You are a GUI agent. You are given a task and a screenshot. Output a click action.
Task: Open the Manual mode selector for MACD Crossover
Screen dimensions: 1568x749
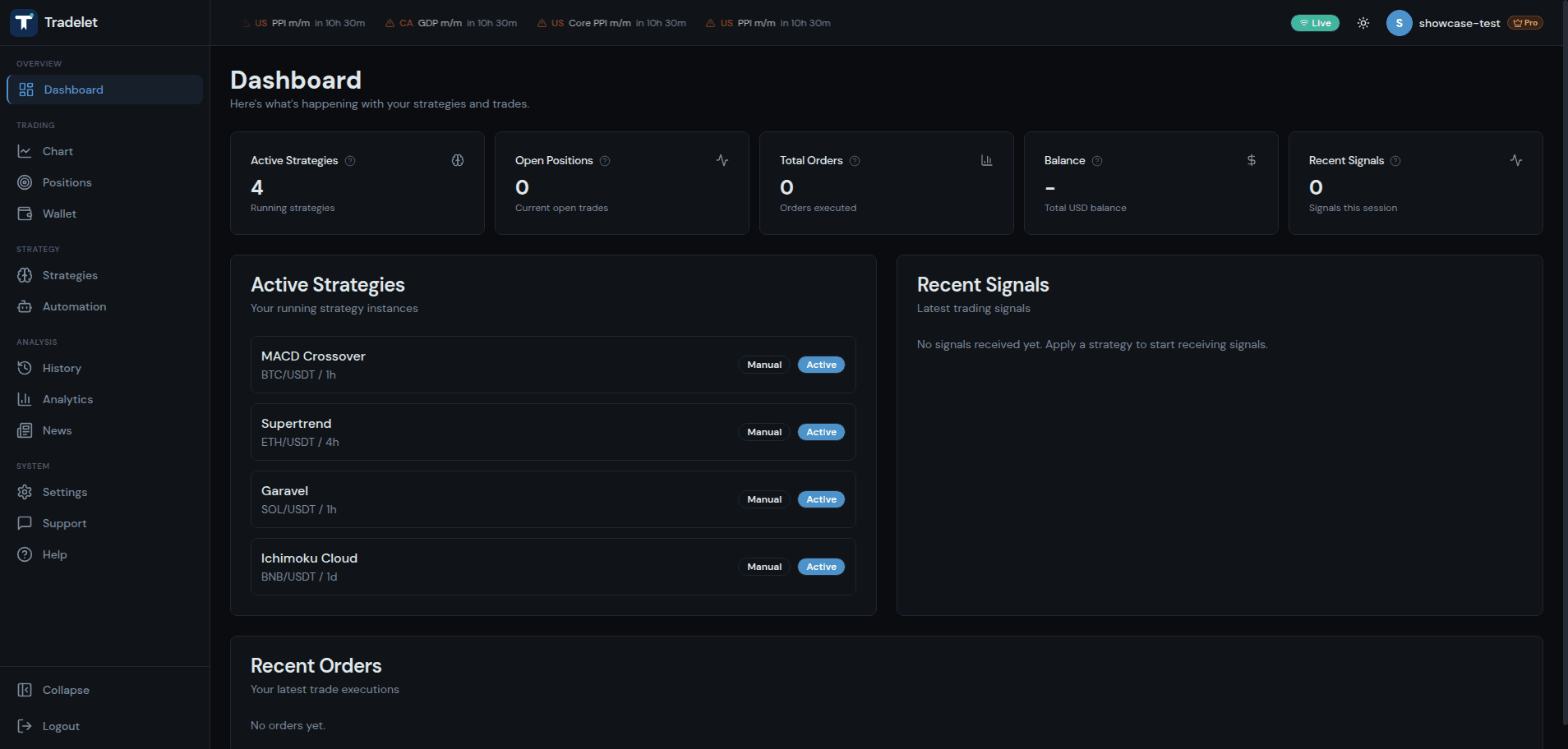763,364
